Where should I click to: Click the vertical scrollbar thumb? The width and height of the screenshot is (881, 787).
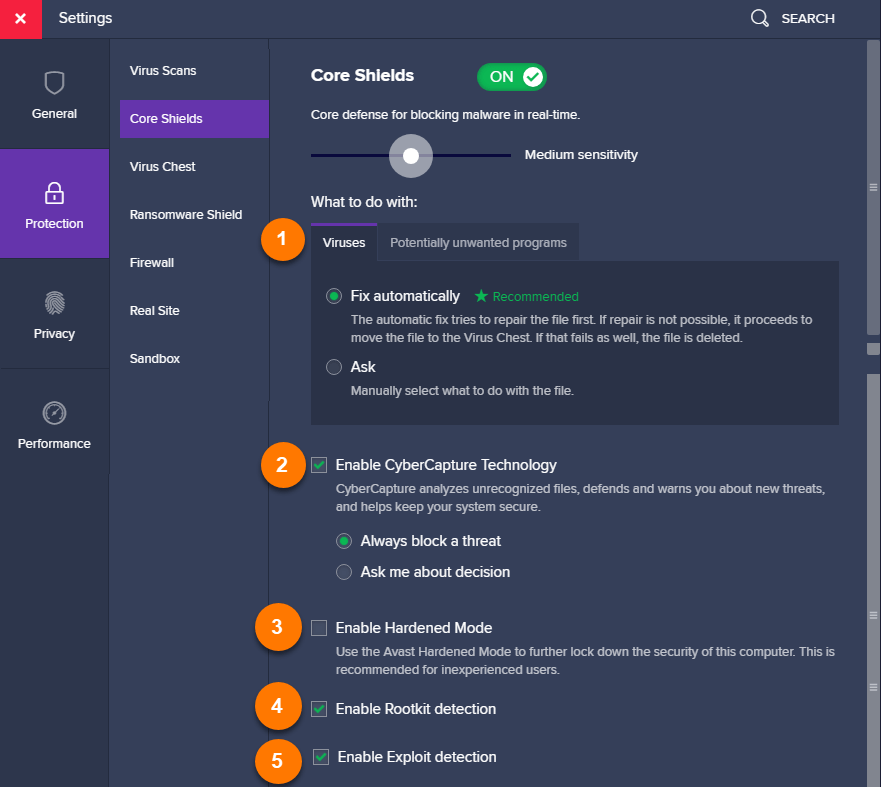(873, 187)
